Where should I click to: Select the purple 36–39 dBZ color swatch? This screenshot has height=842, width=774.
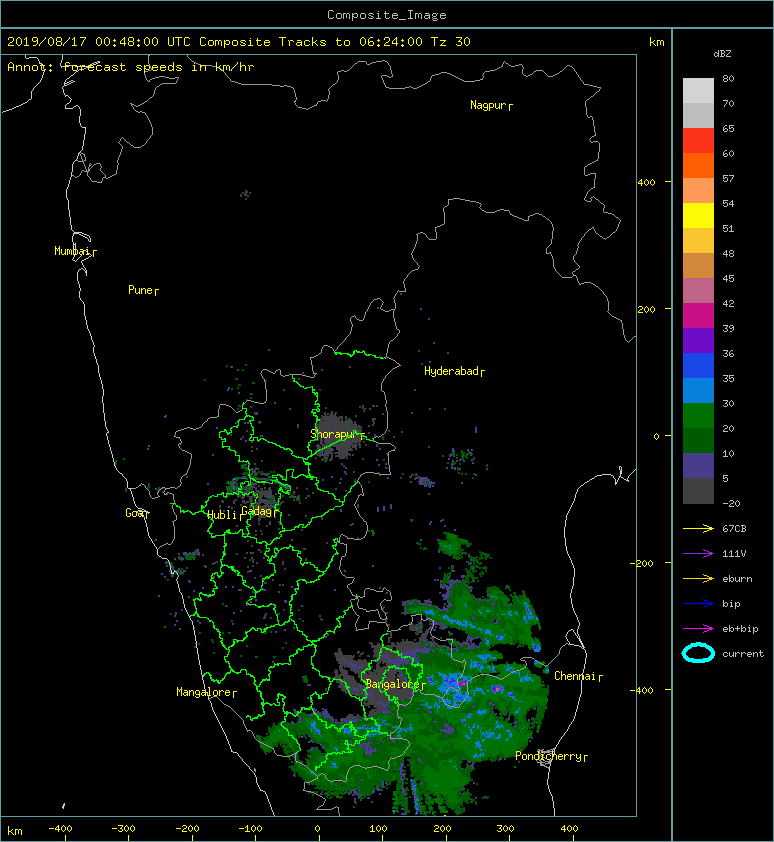698,341
